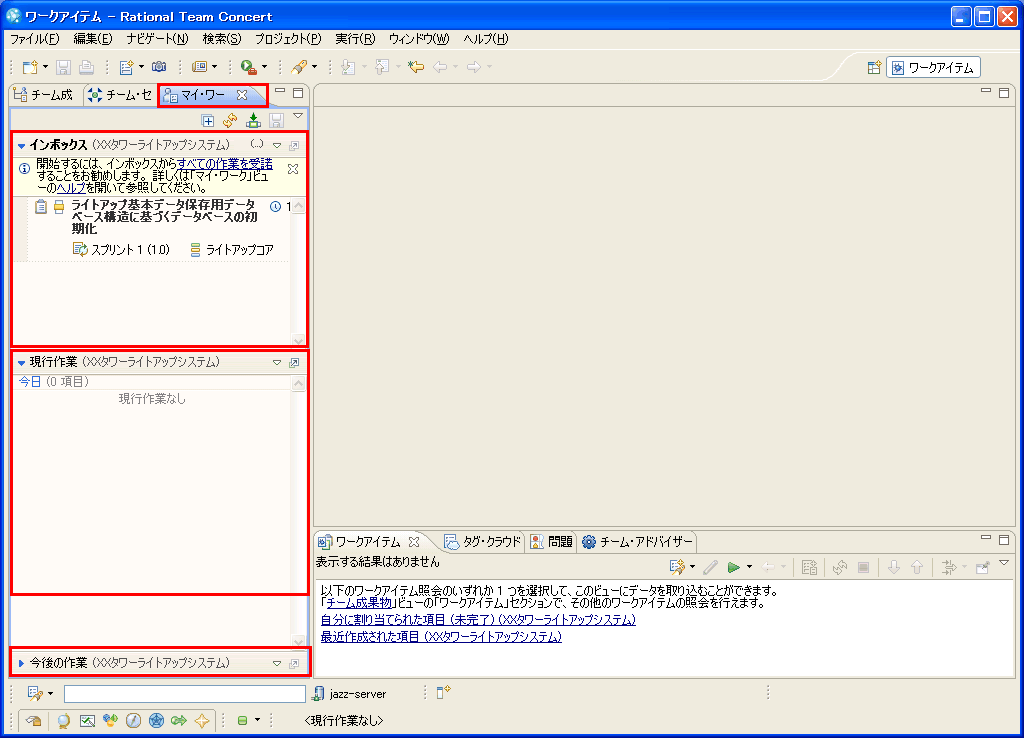1024x738 pixels.
Task: Open dropdown beside the quick search filter icon
Action: [50, 694]
